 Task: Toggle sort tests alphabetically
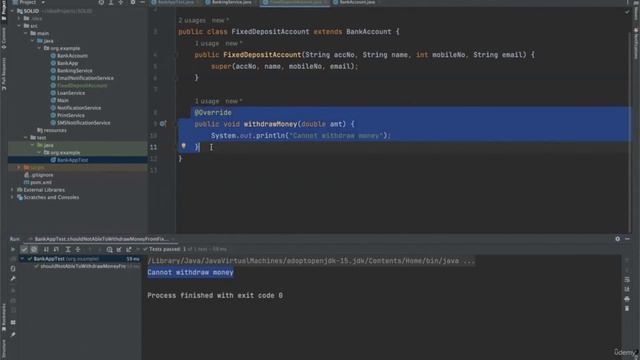pos(46,249)
